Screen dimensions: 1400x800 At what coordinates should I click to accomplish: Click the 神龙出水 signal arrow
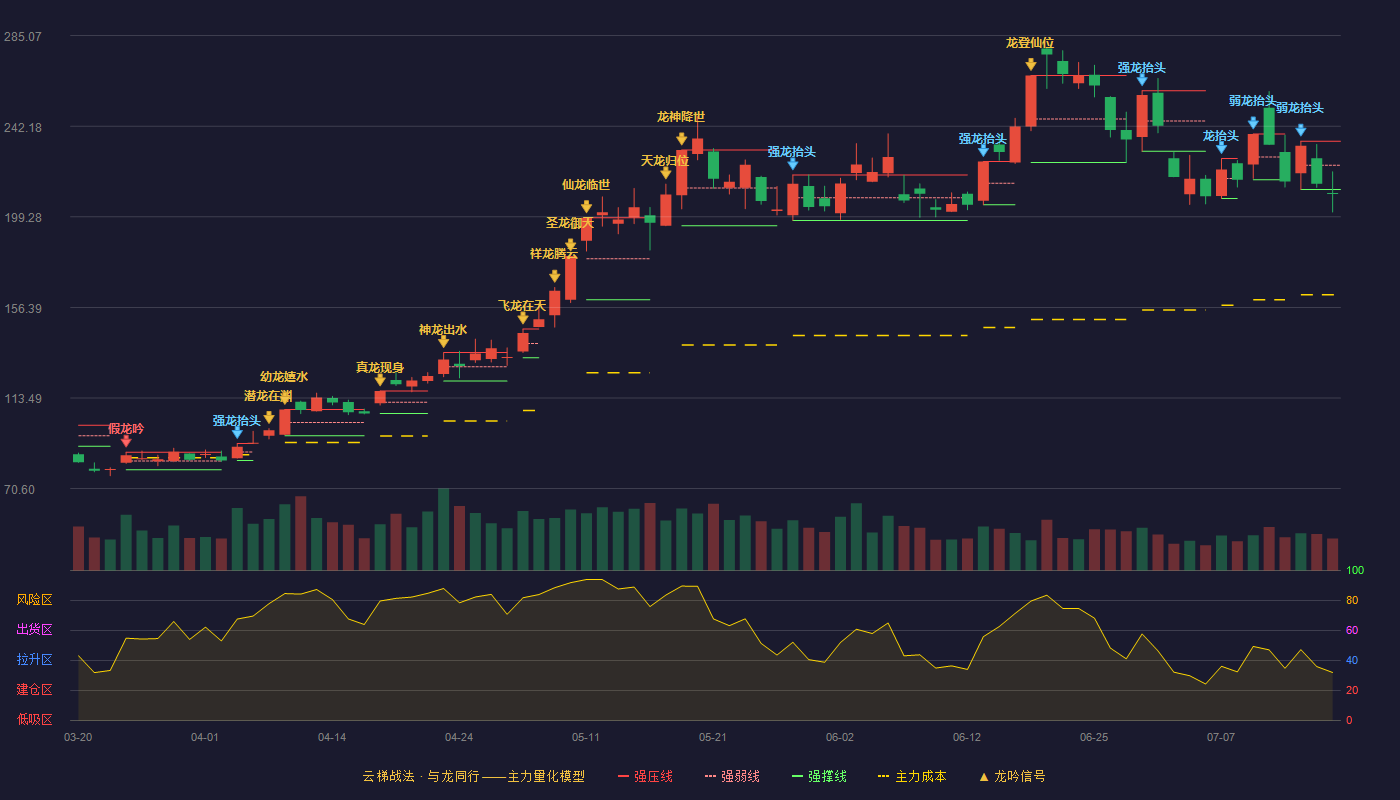pyautogui.click(x=443, y=342)
